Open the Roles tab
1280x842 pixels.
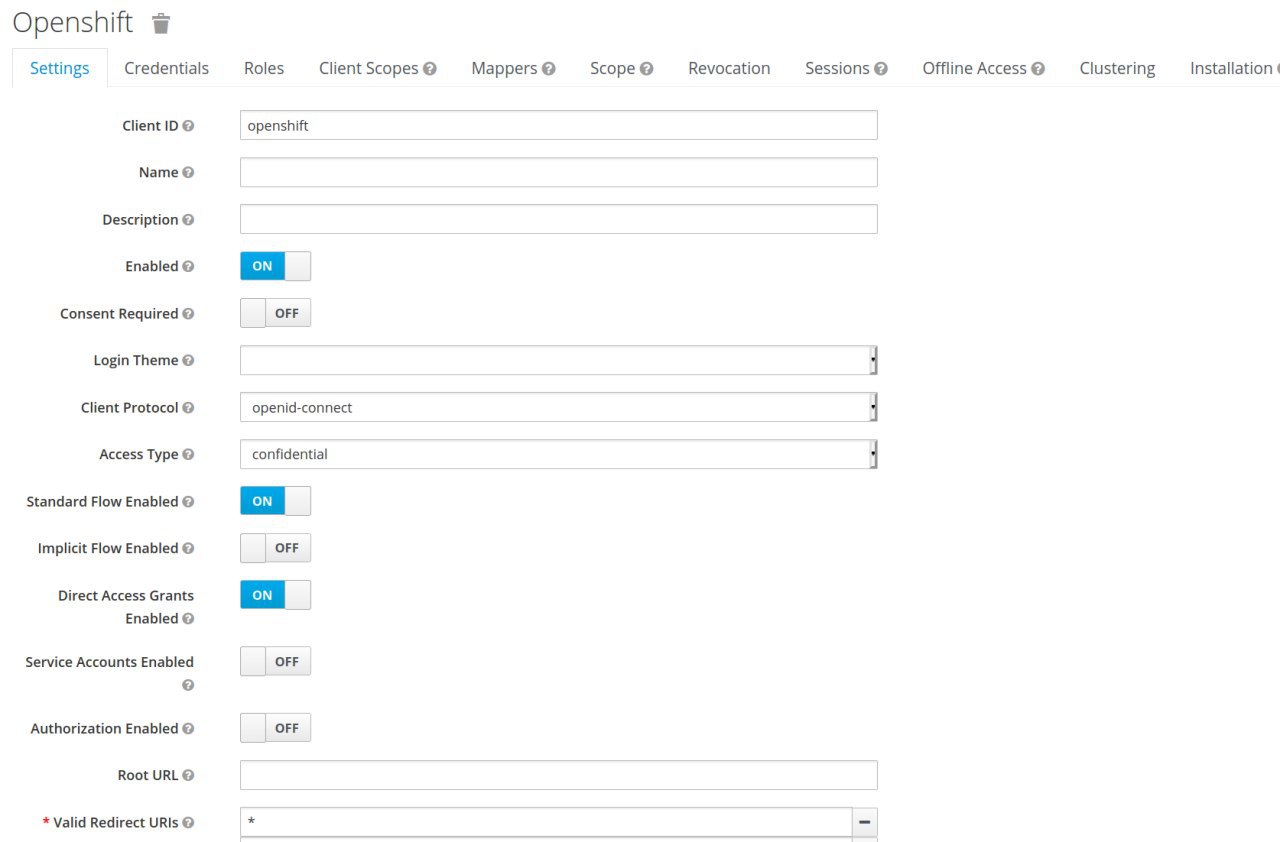[264, 68]
